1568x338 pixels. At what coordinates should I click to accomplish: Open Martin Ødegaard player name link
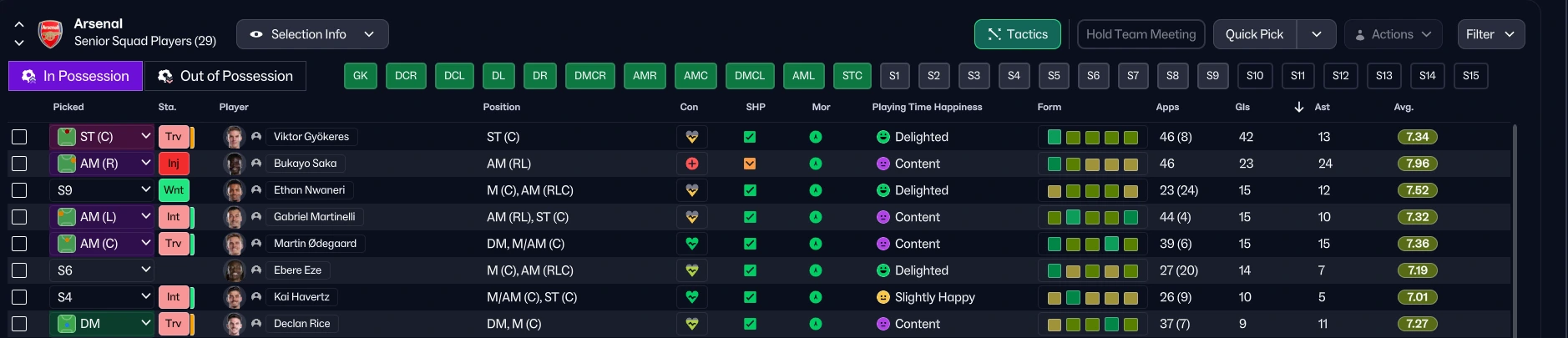315,244
